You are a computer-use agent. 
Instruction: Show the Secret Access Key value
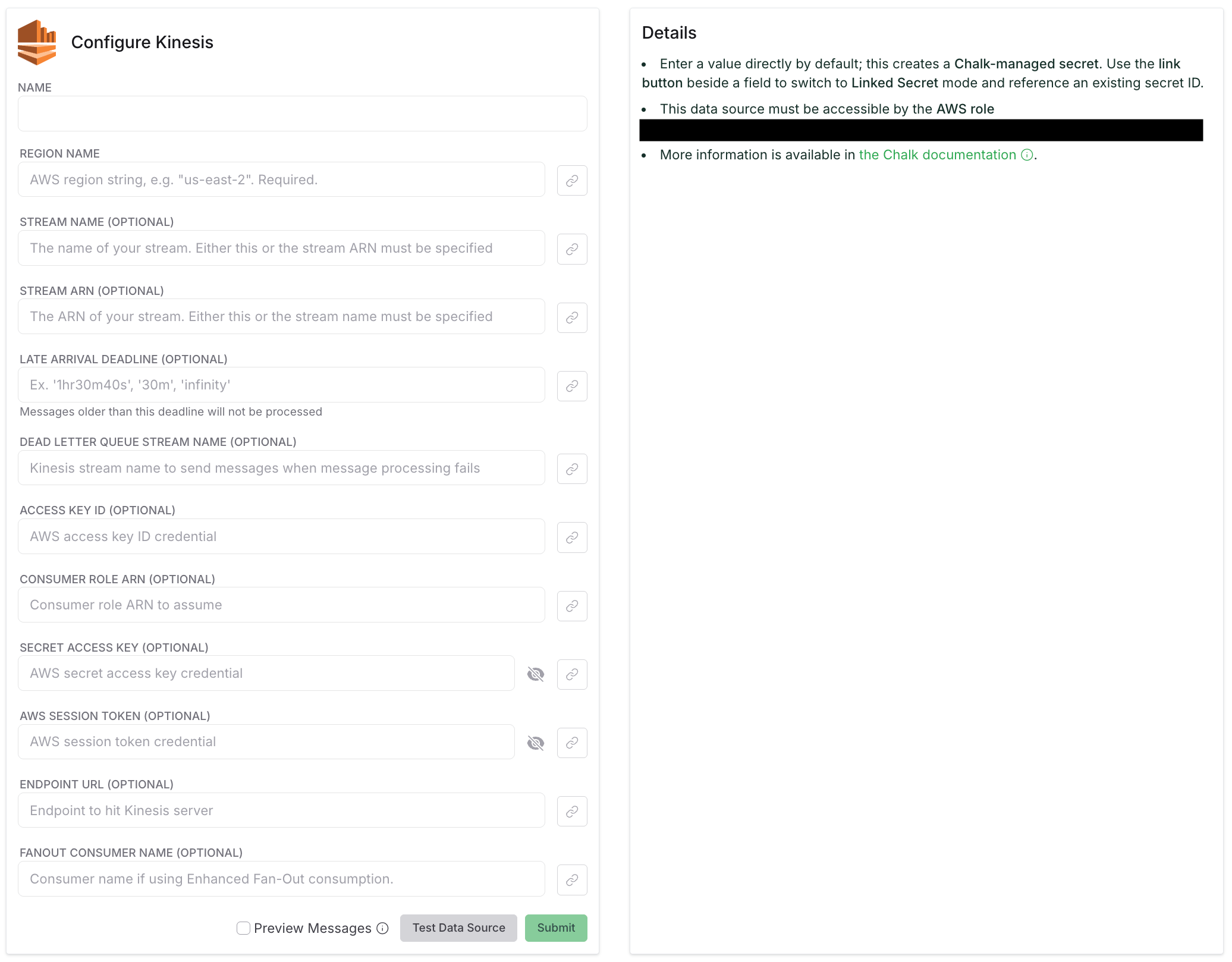point(536,674)
